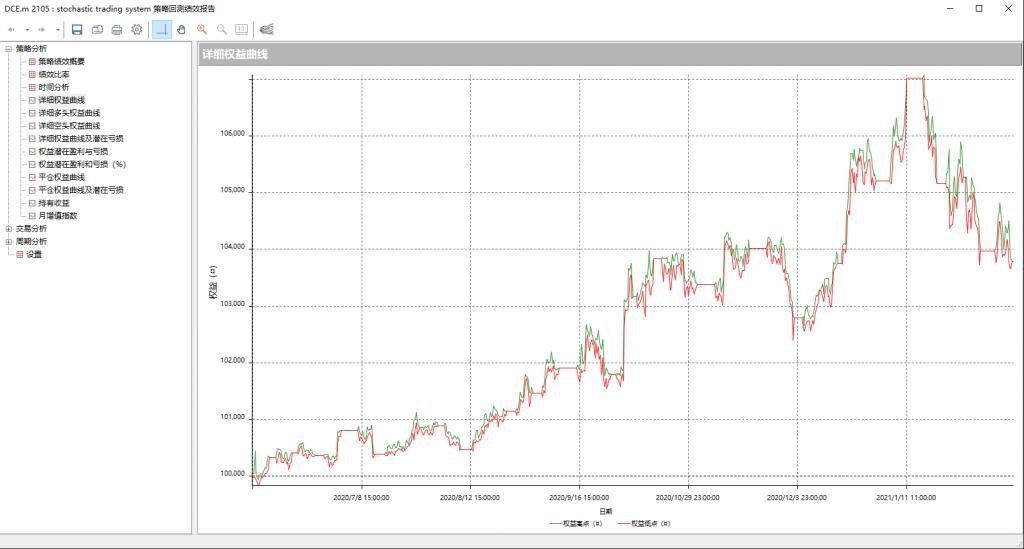Click the 策略分析 root label
This screenshot has width=1024, height=549.
click(31, 48)
